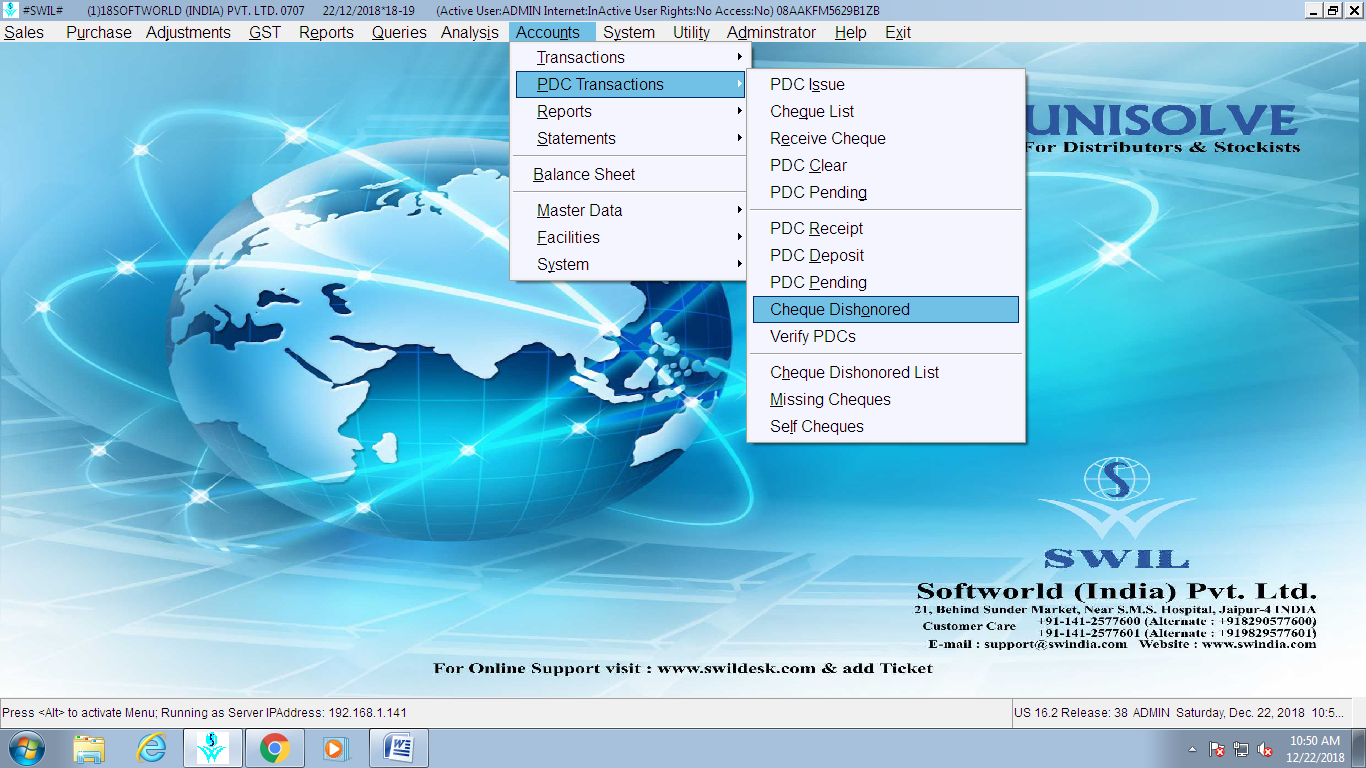Click the taskbar clock showing 10:50 AM
1366x768 pixels.
(x=1315, y=749)
